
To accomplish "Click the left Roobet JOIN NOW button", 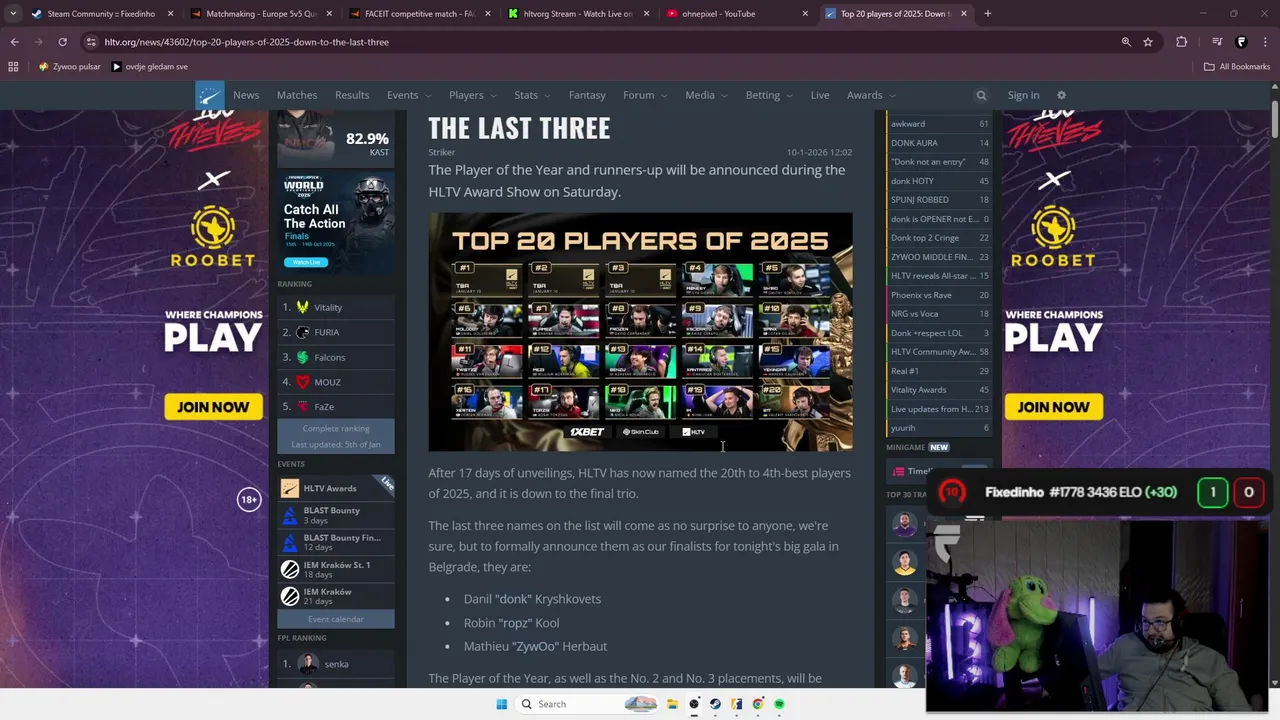I will tap(213, 407).
